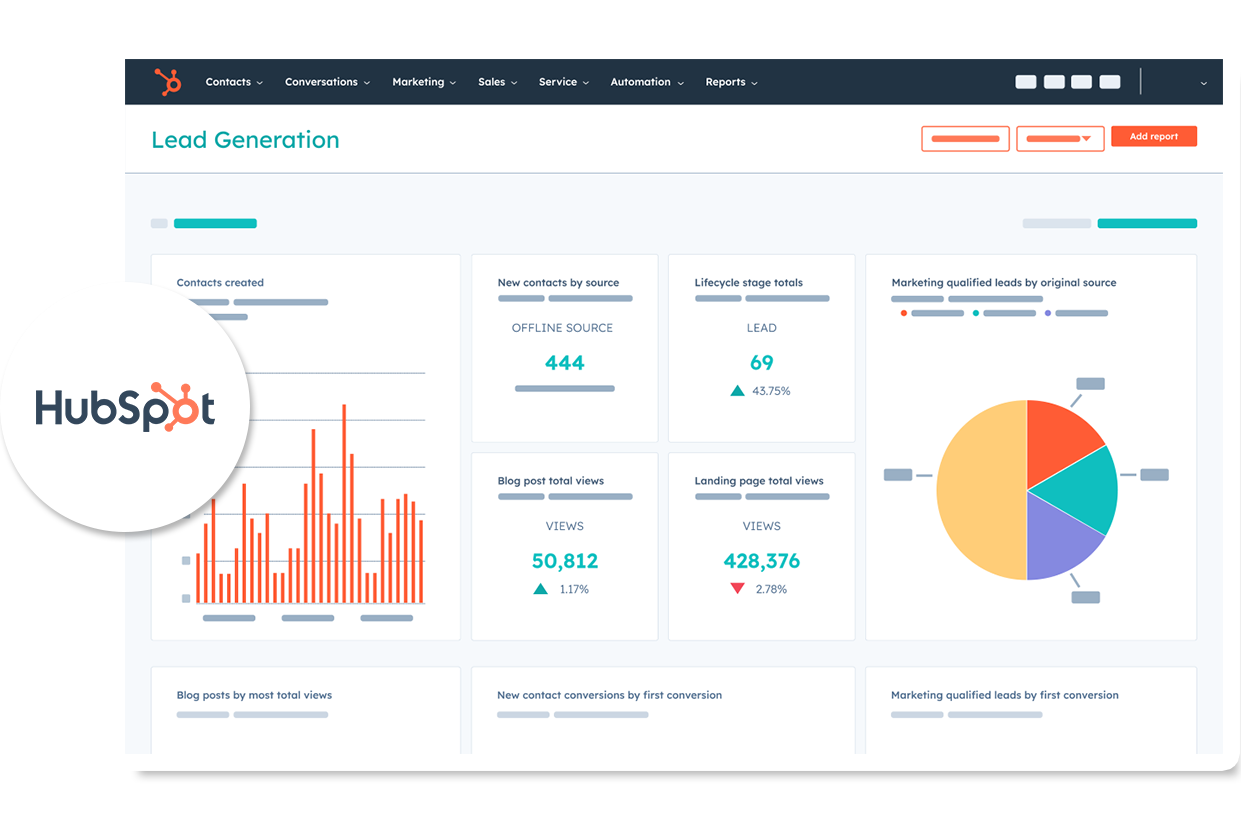Click the 428,376 landing page views value
The height and width of the screenshot is (813, 1241).
761,561
